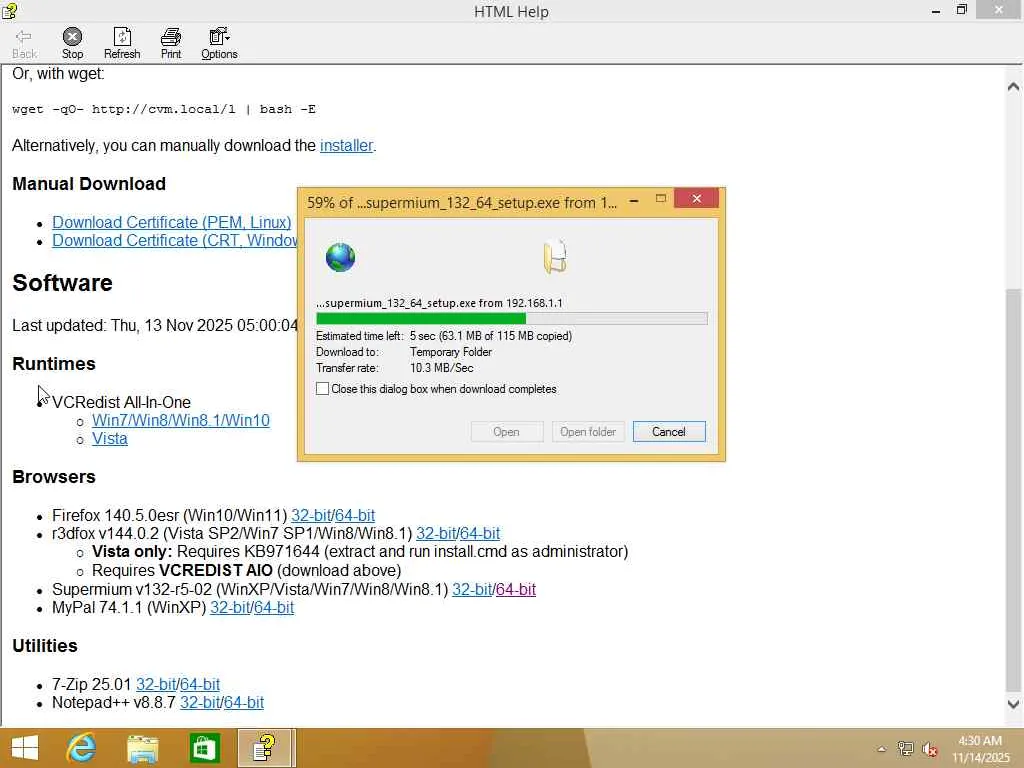Download Supermium v132 64-bit
Screen dimensions: 1024x768
(x=516, y=589)
